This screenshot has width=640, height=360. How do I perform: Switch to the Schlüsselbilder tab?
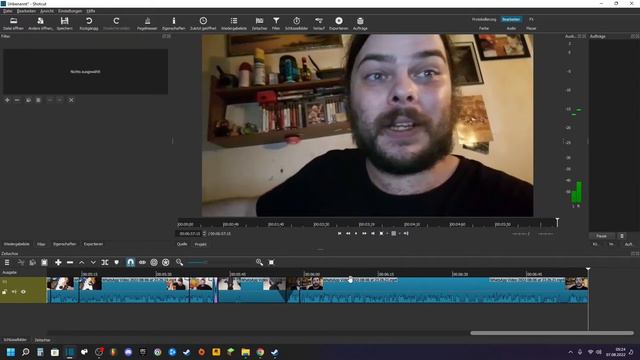[15, 340]
